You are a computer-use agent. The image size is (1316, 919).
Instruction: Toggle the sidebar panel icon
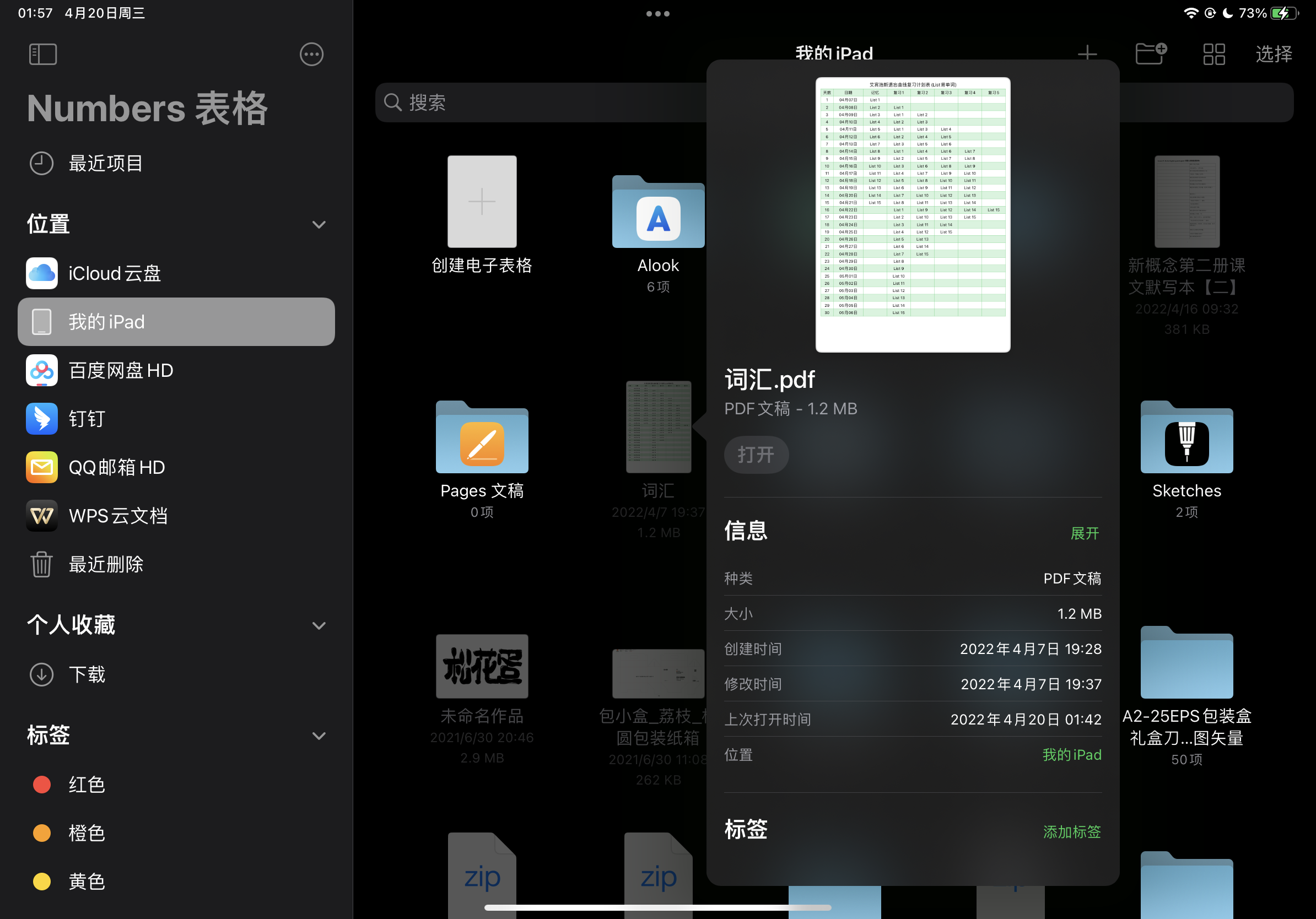42,55
